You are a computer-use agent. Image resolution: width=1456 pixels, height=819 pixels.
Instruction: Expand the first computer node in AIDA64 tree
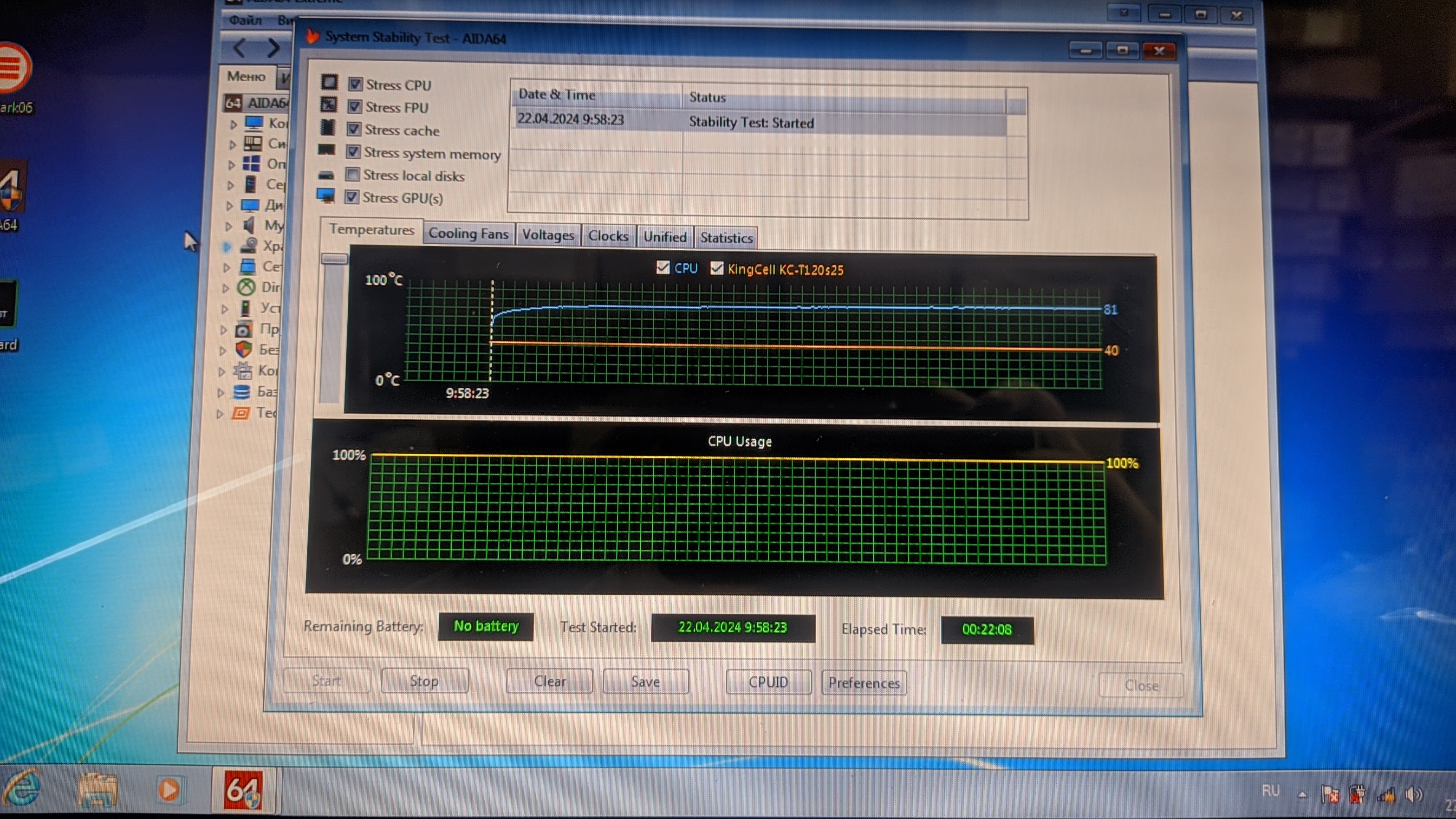[x=233, y=124]
